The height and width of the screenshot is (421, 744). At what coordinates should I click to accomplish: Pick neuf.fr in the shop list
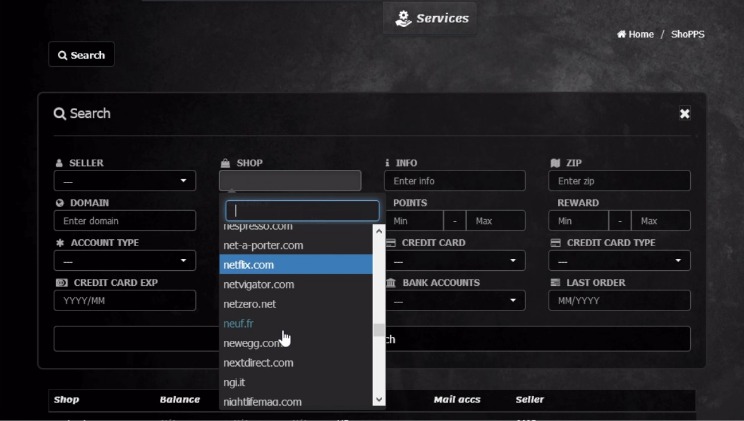(x=296, y=323)
